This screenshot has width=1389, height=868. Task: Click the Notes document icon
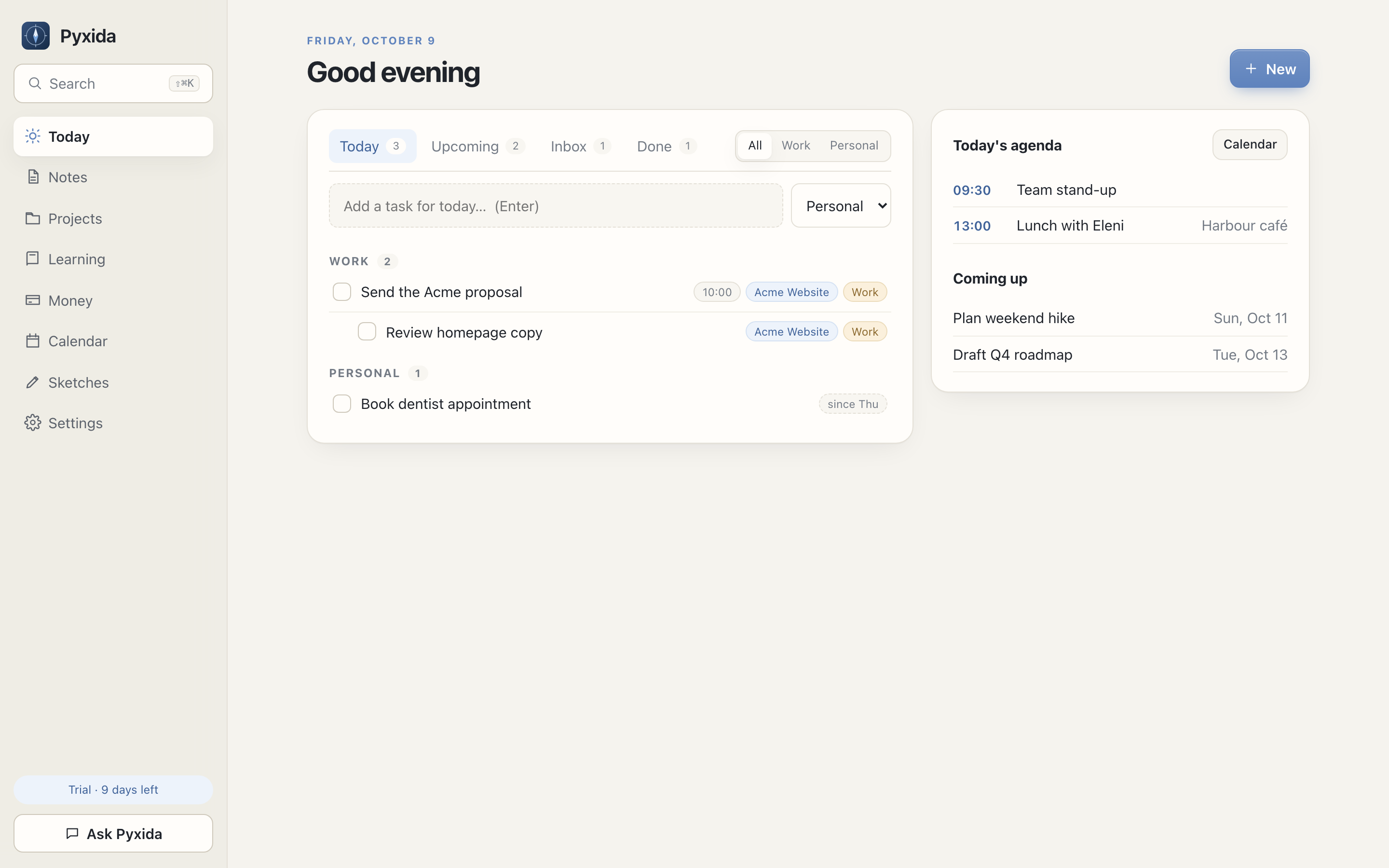tap(33, 177)
